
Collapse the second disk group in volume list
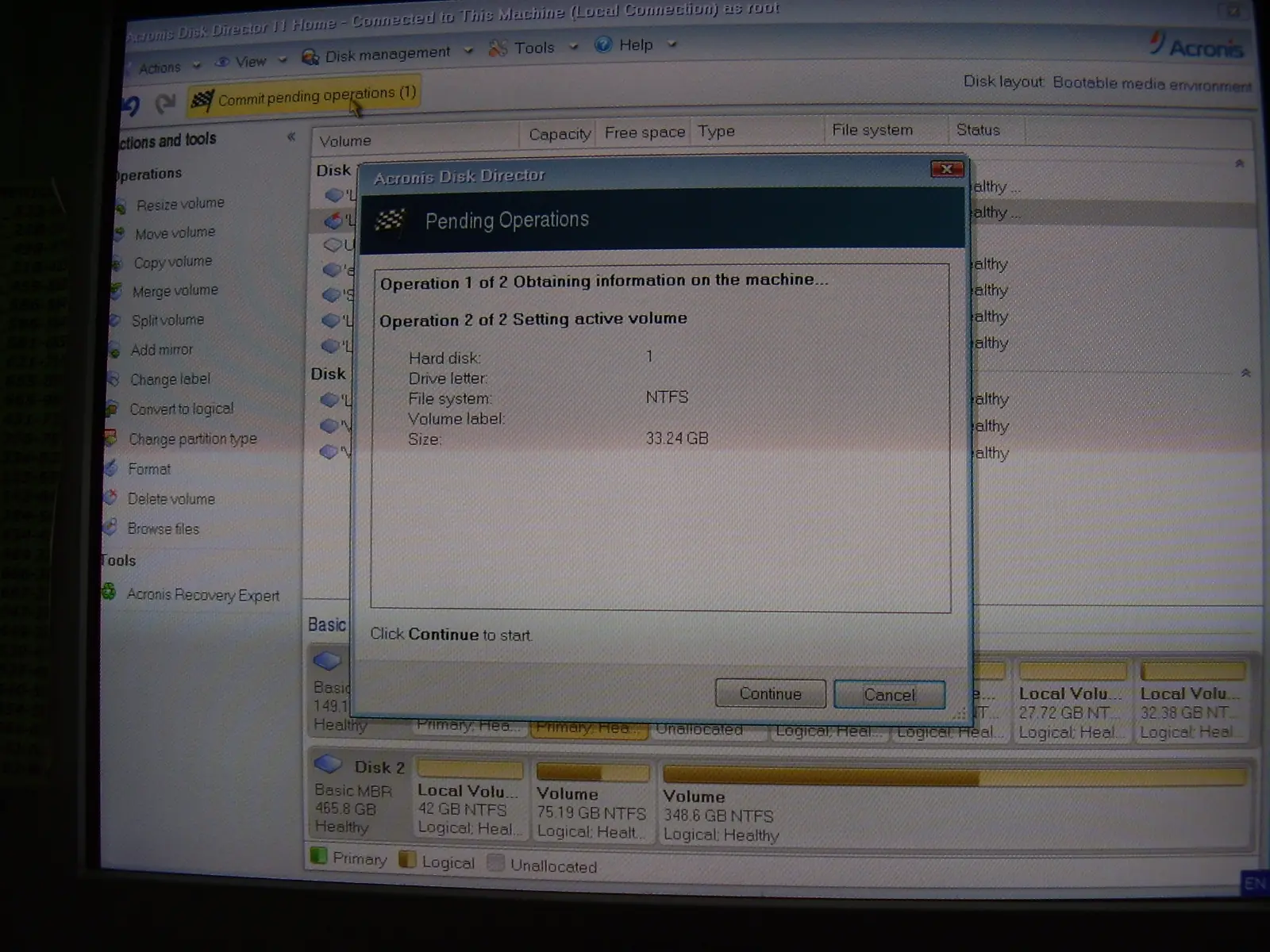[x=1245, y=373]
